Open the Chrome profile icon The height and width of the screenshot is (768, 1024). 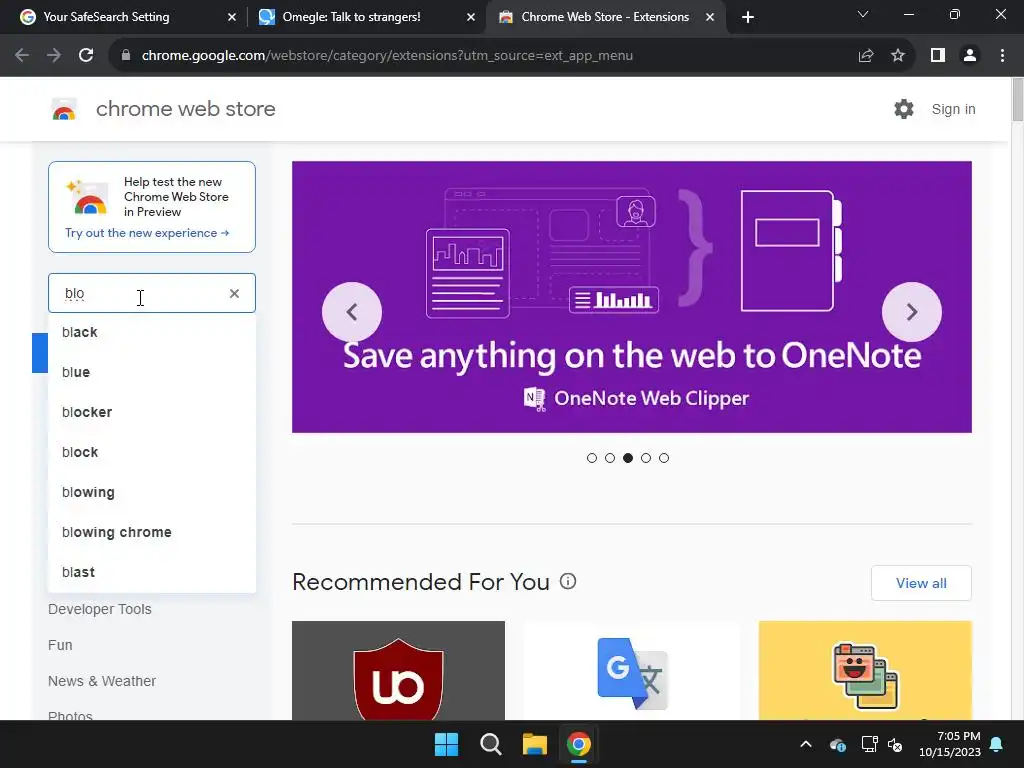coord(970,56)
